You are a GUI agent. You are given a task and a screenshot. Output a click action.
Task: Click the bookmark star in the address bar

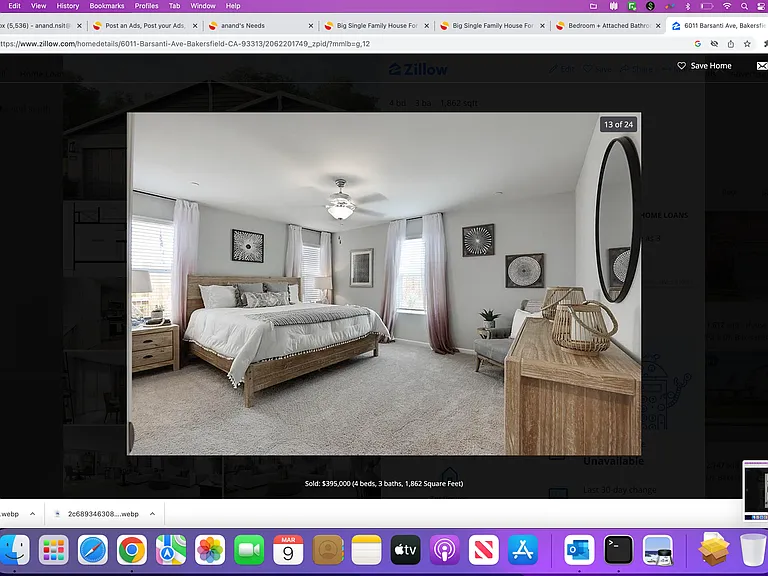747,44
